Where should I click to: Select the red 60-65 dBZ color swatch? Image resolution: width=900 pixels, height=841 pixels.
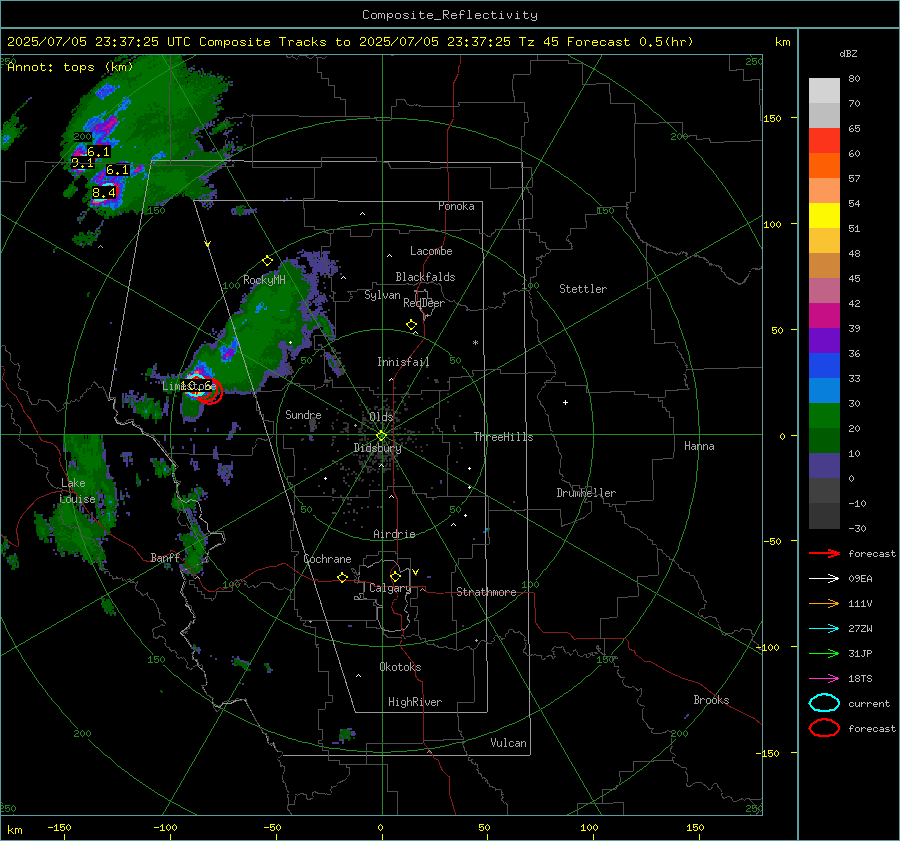click(824, 141)
